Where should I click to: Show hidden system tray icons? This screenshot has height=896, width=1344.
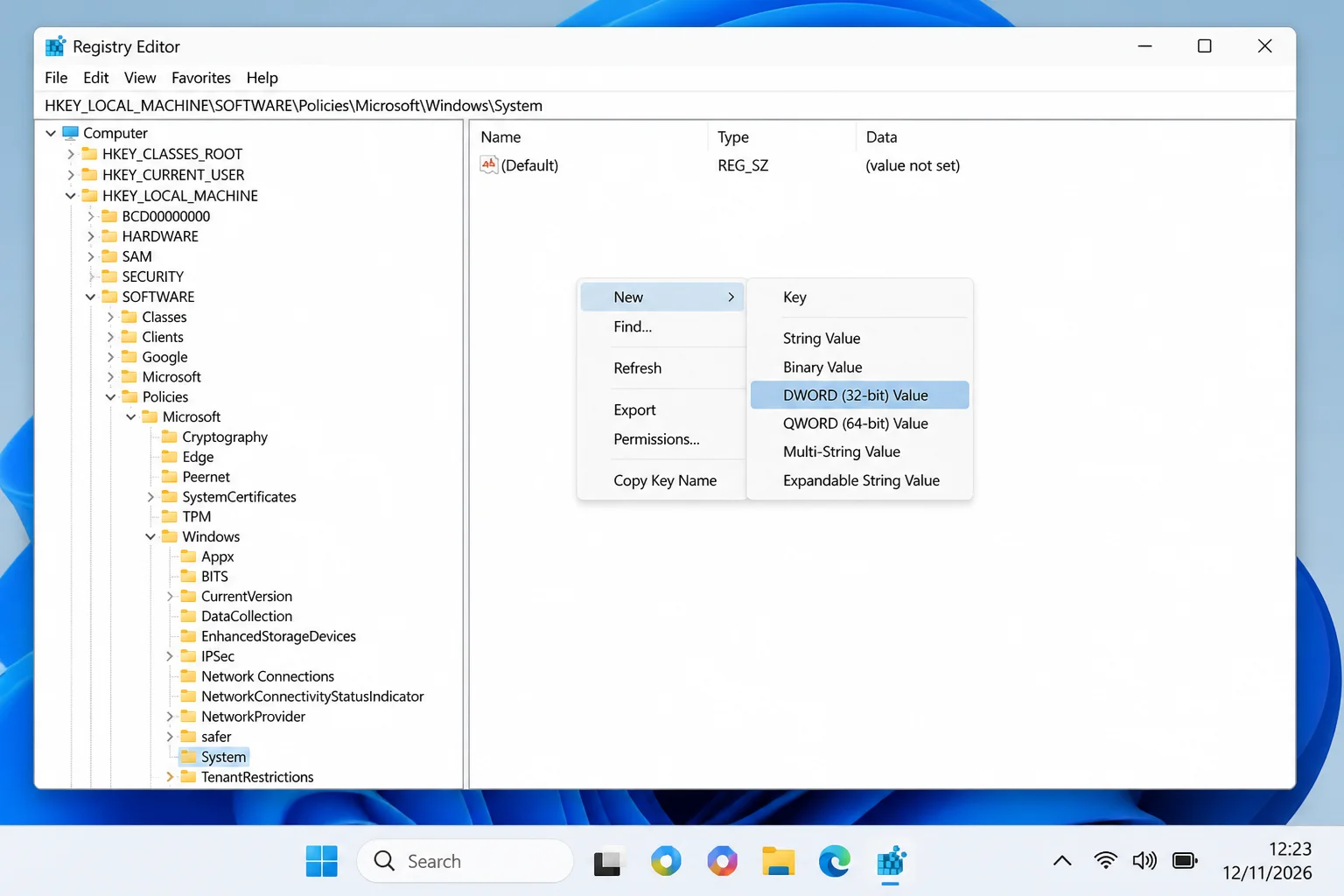tap(1062, 861)
